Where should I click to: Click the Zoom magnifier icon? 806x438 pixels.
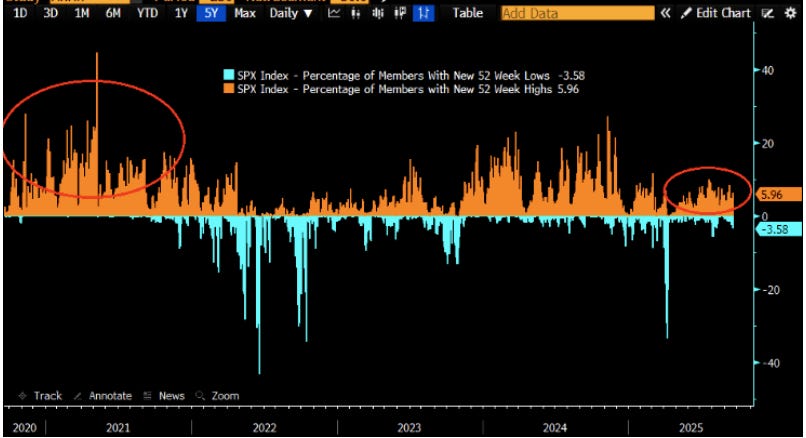200,396
